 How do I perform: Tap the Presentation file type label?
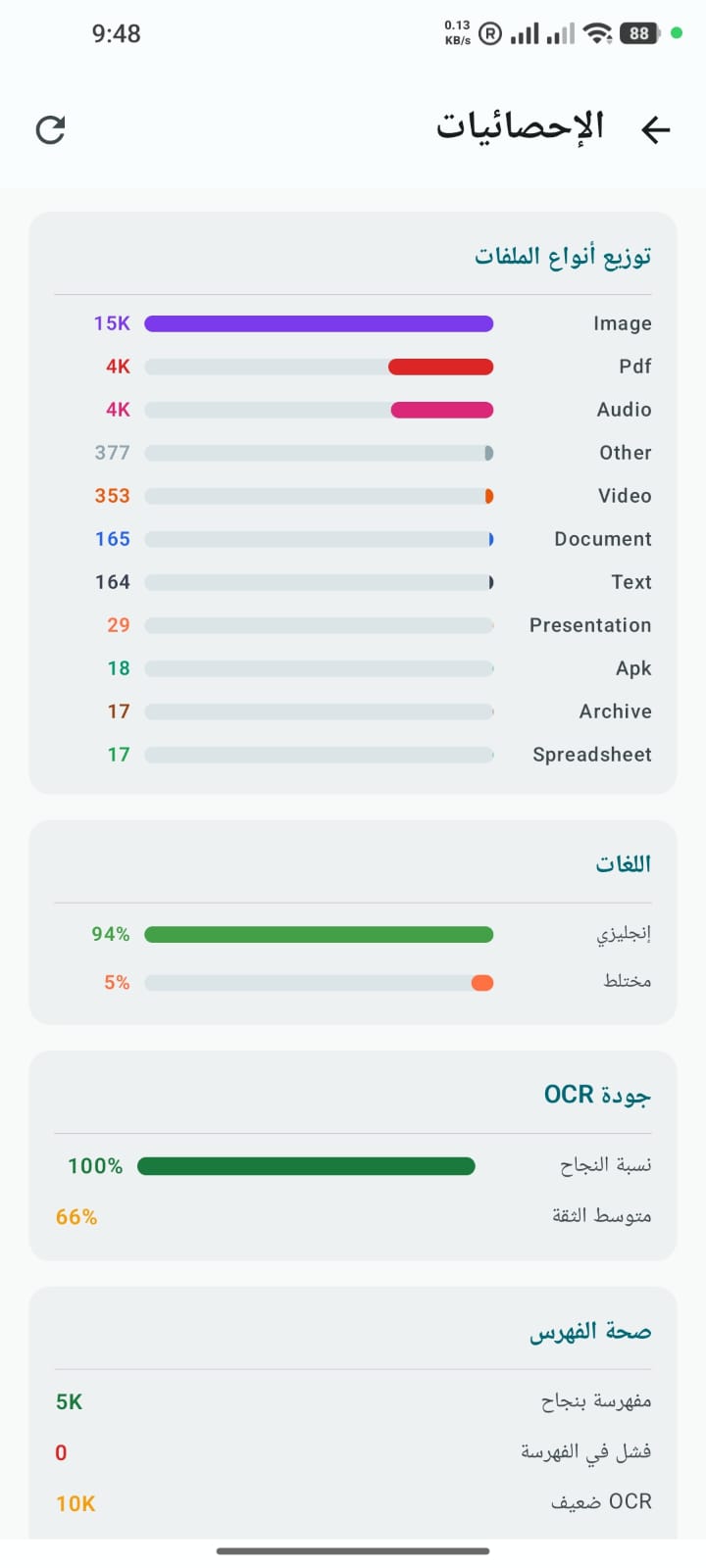[590, 625]
